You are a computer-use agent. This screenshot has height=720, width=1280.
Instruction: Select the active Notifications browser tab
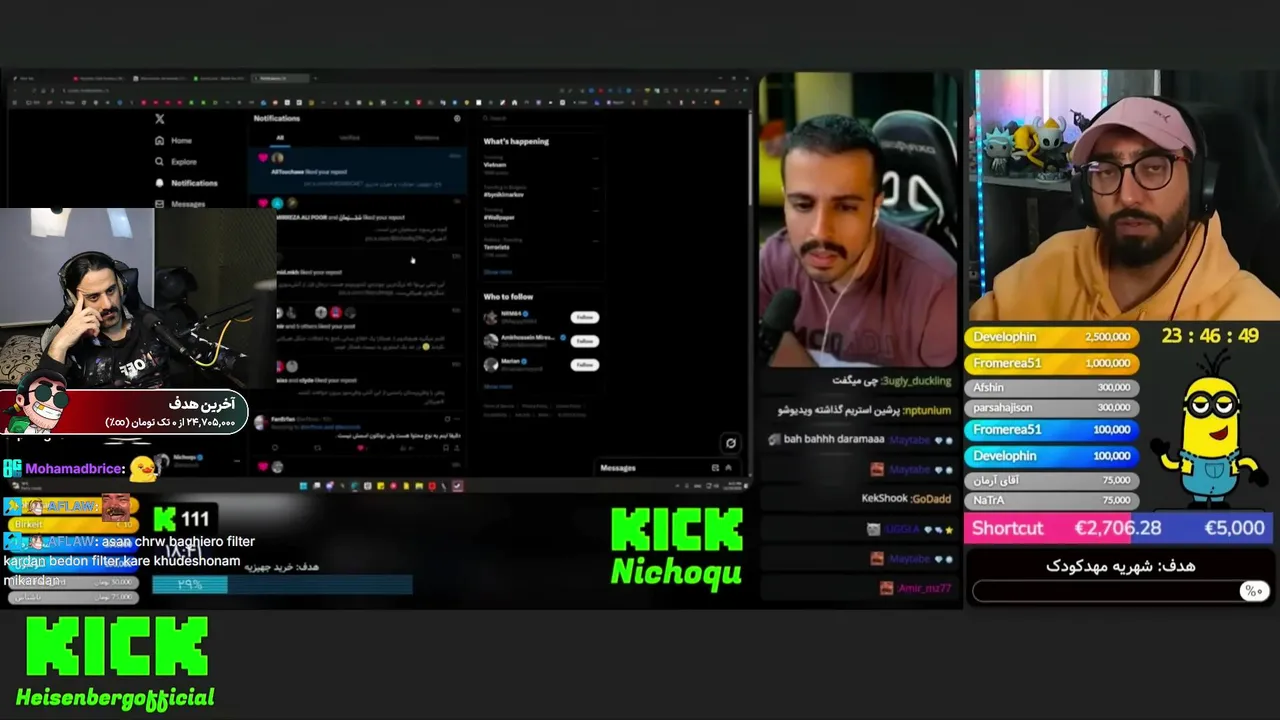click(280, 78)
